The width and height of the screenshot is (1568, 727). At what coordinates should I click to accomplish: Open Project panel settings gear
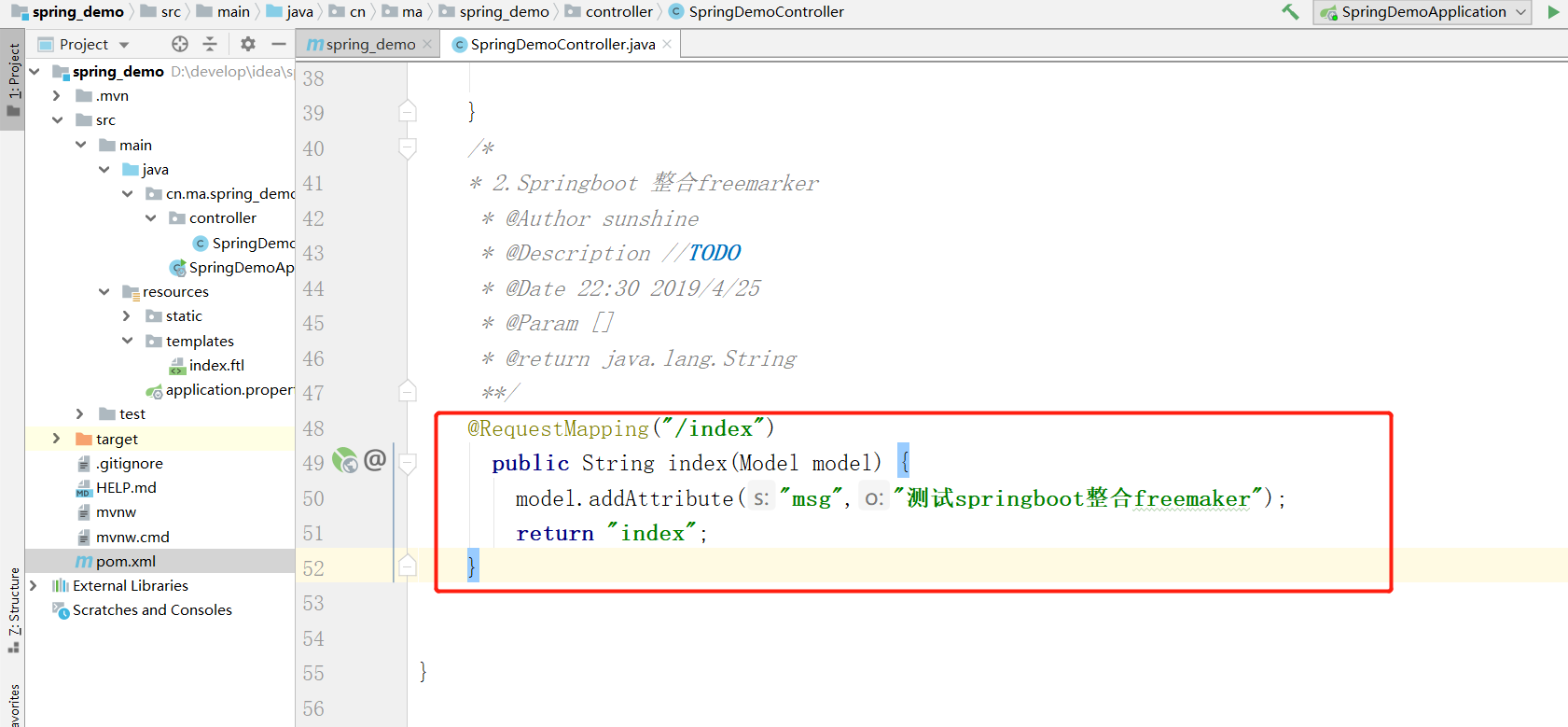(x=247, y=44)
